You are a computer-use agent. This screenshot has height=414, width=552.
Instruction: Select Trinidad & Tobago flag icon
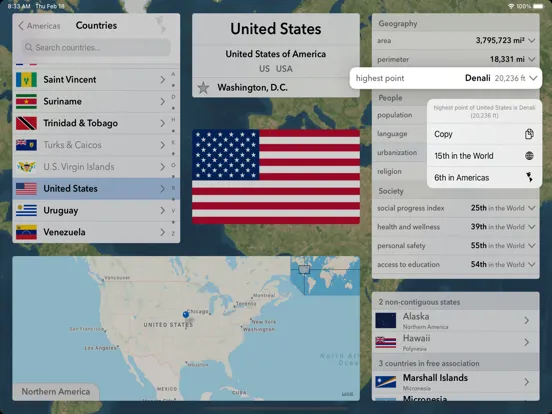point(26,123)
